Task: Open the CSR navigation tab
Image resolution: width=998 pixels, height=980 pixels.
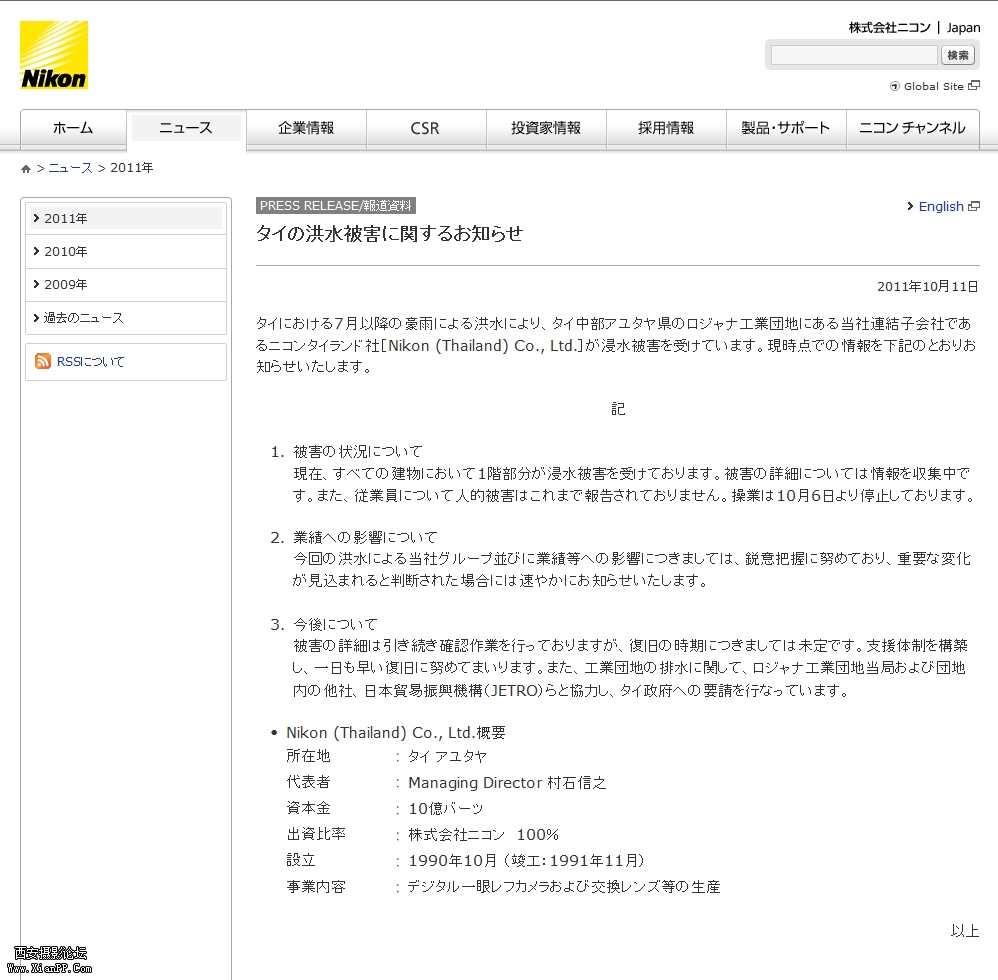Action: 425,128
